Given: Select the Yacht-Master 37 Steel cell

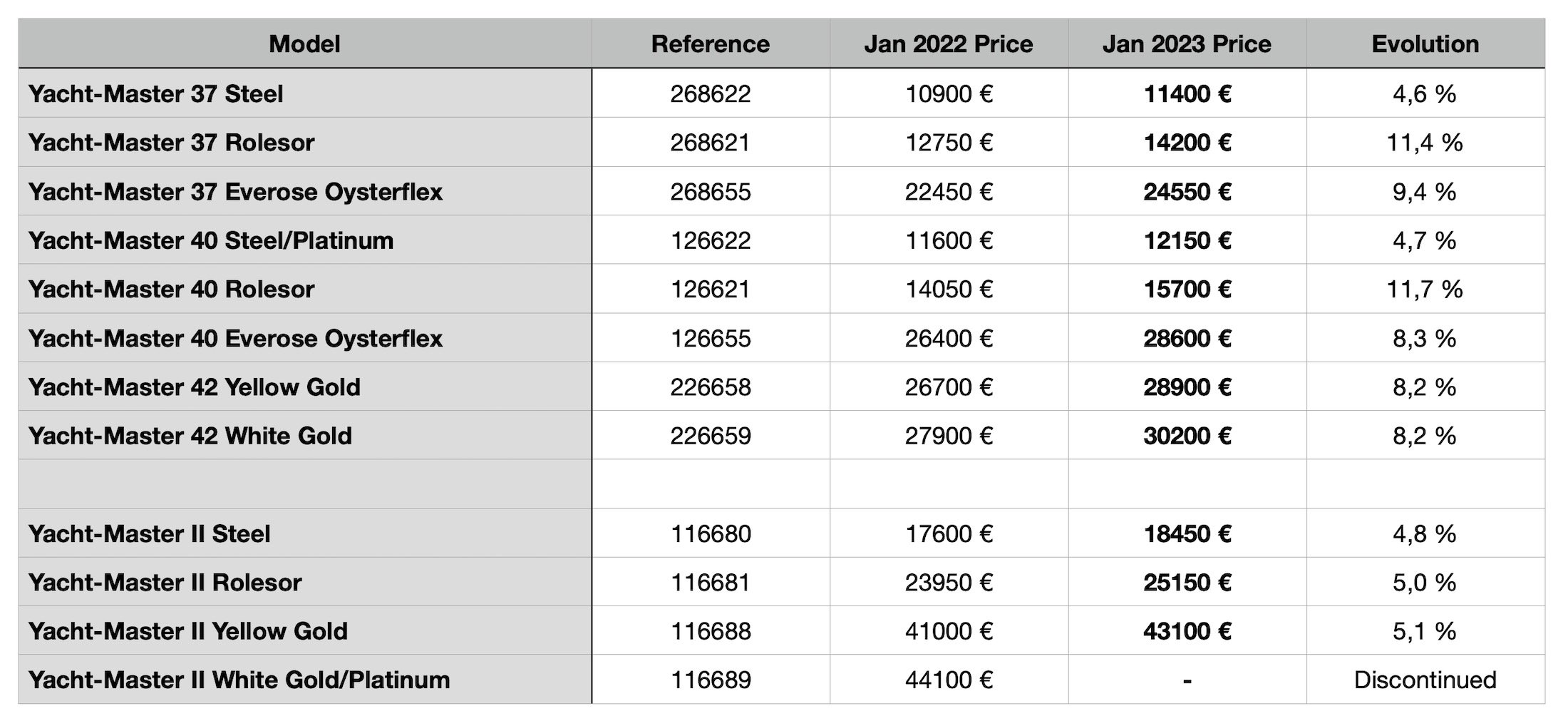Looking at the screenshot, I should click(x=305, y=93).
